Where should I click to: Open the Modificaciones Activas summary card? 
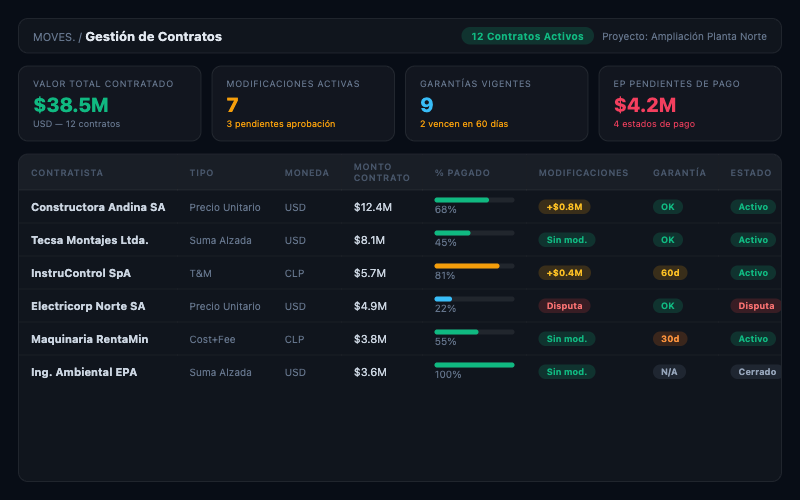coord(303,104)
